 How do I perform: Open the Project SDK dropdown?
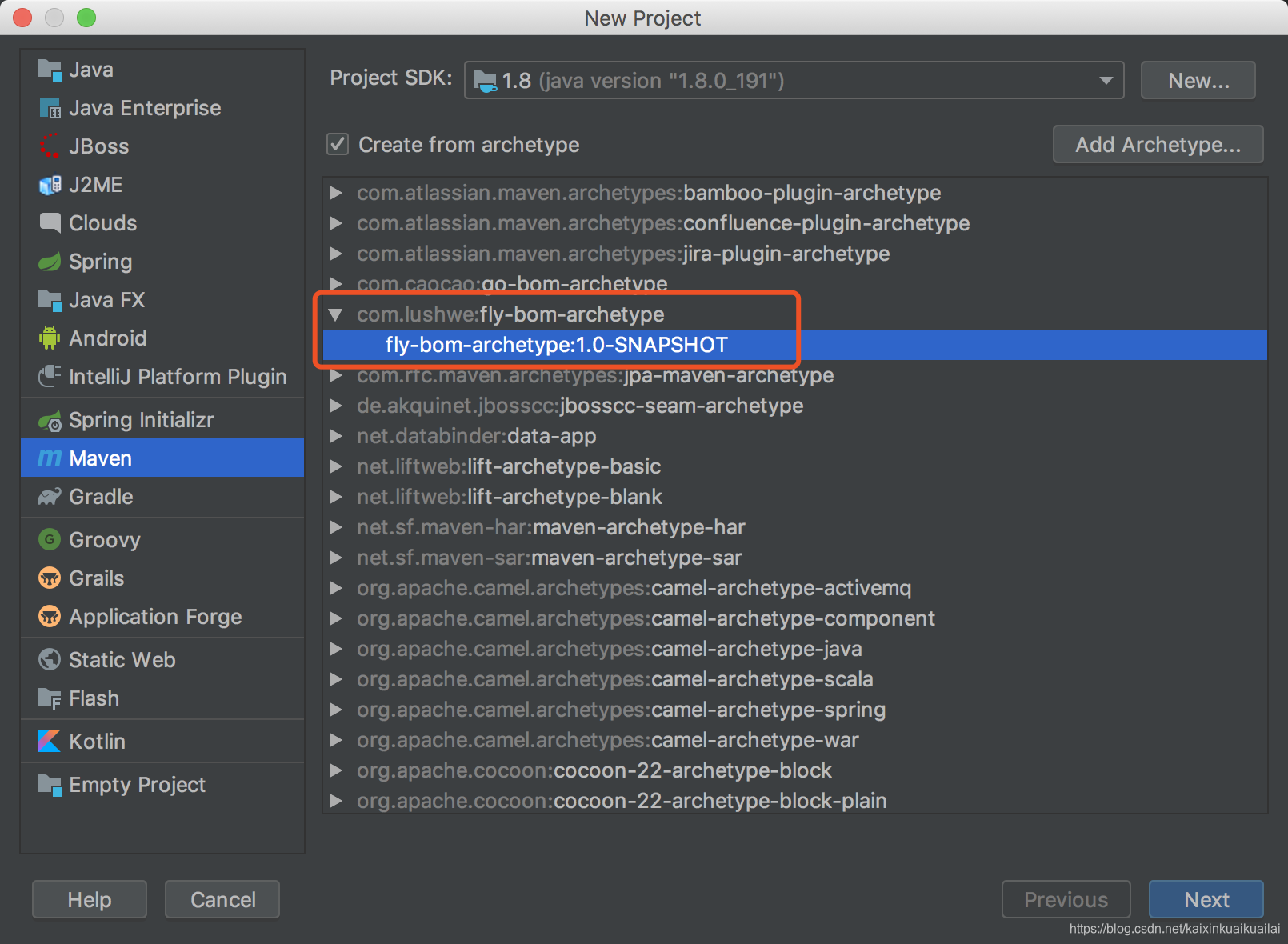click(x=794, y=80)
